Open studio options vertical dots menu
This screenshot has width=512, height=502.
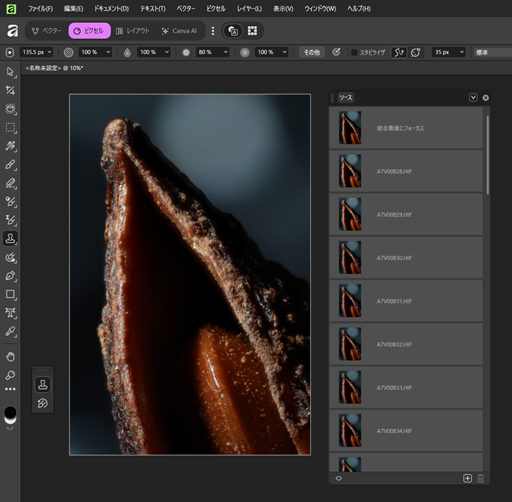coord(213,31)
